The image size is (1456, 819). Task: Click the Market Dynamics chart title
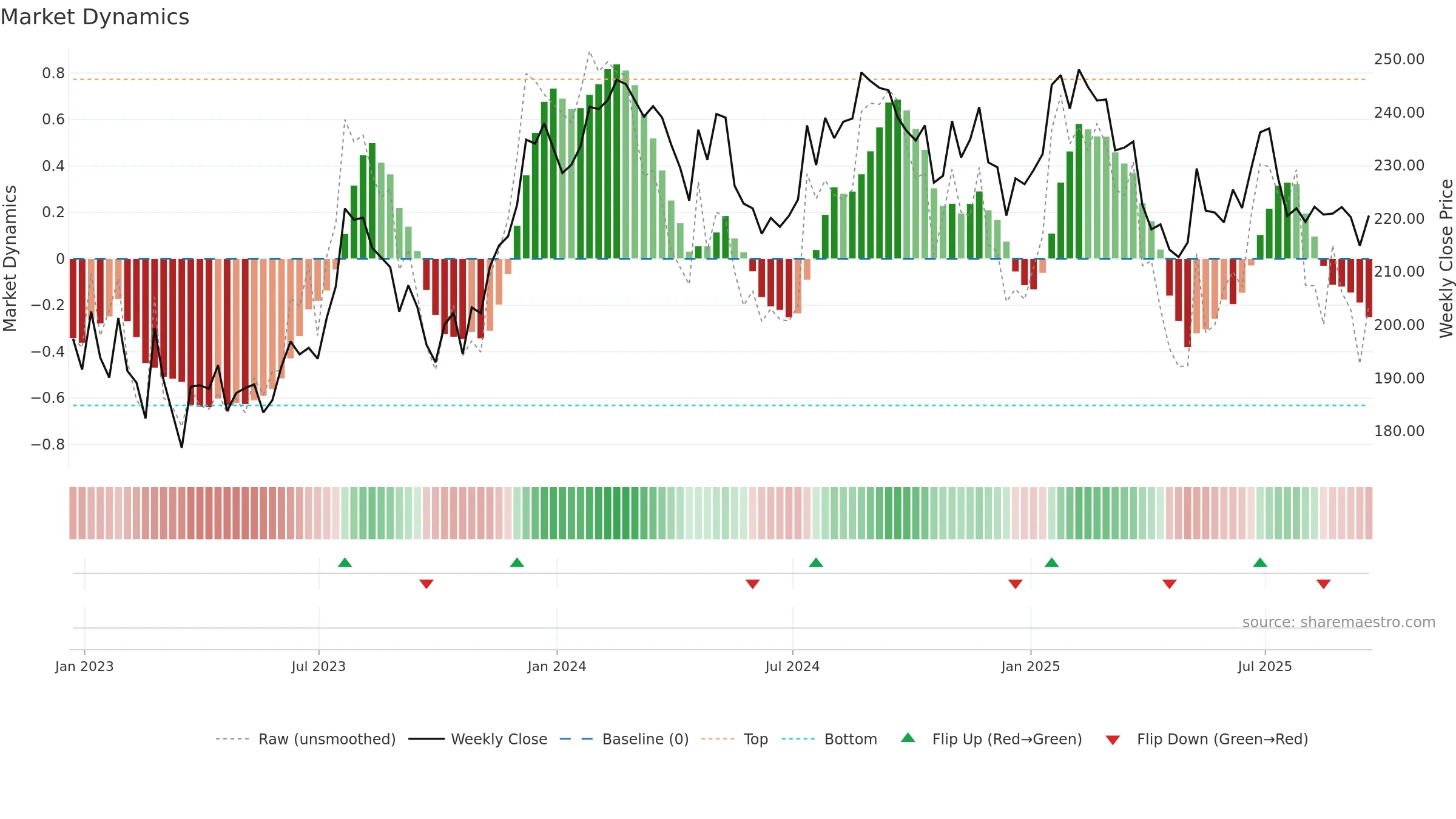point(95,17)
